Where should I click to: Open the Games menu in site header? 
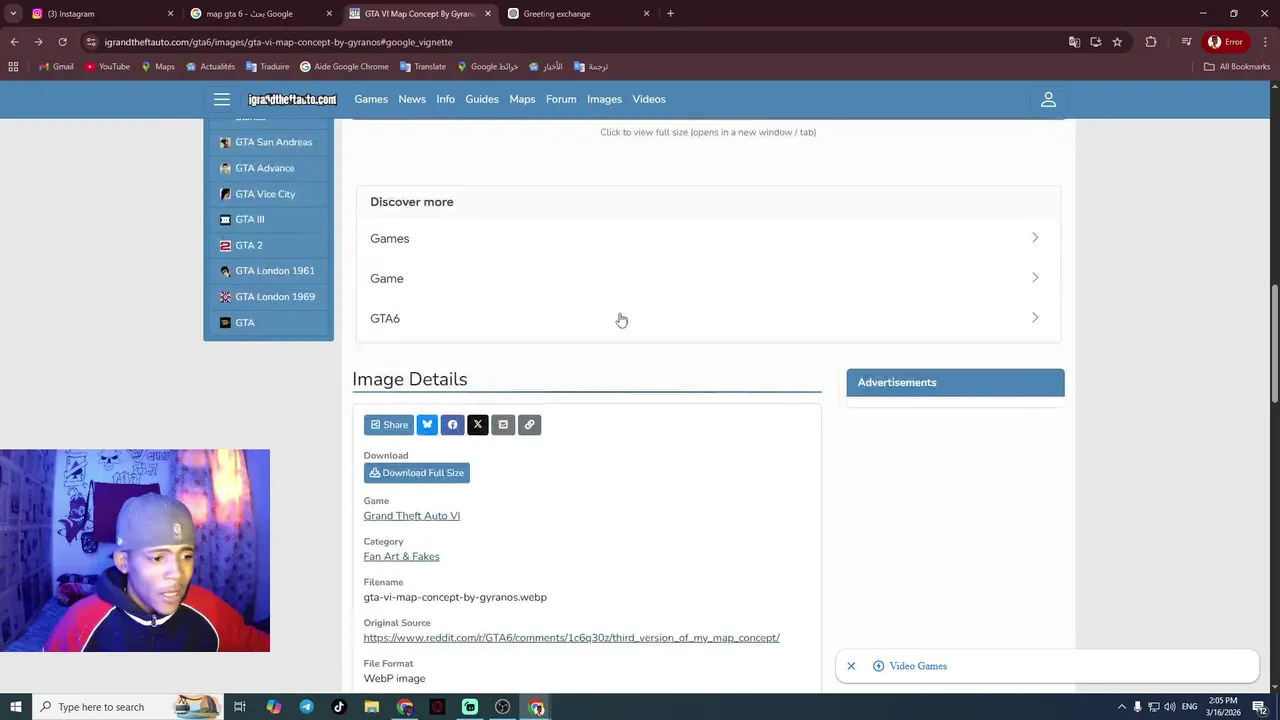[x=371, y=99]
